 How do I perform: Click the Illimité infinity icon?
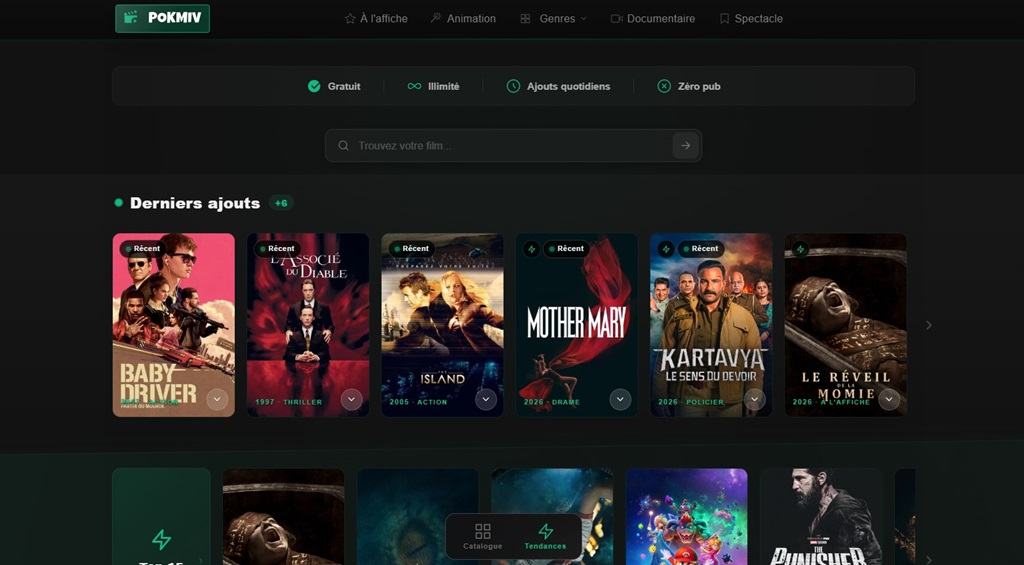point(414,86)
